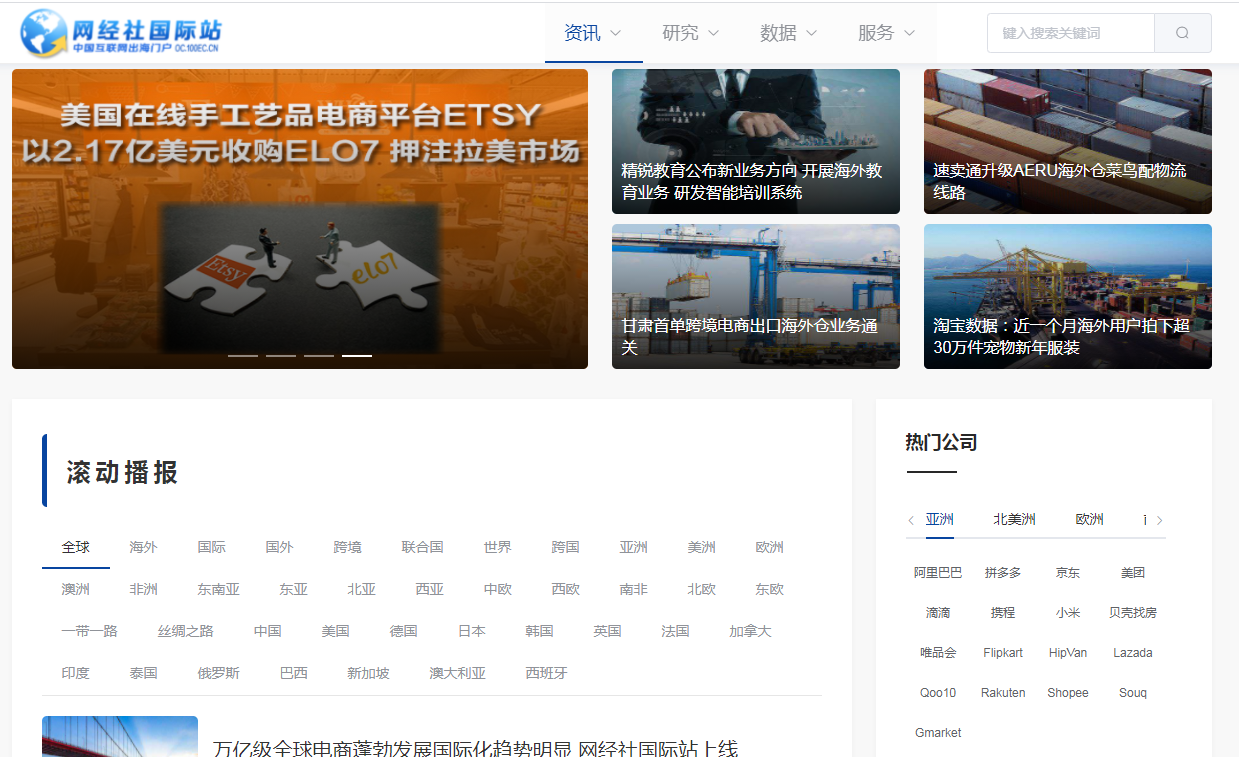Open the 美团 company link

pos(1133,573)
